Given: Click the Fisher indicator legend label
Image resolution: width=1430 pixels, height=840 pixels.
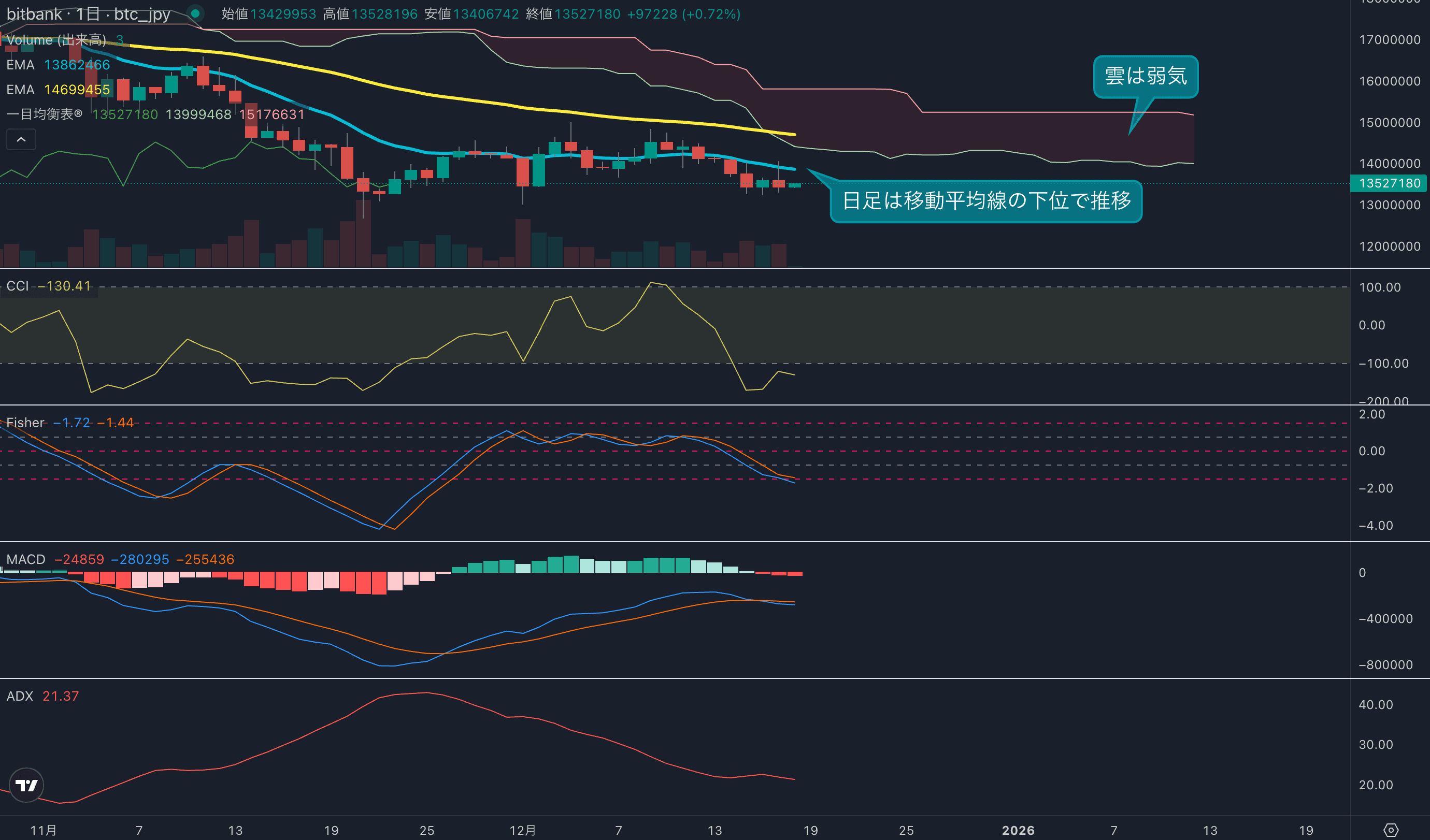Looking at the screenshot, I should tap(25, 423).
